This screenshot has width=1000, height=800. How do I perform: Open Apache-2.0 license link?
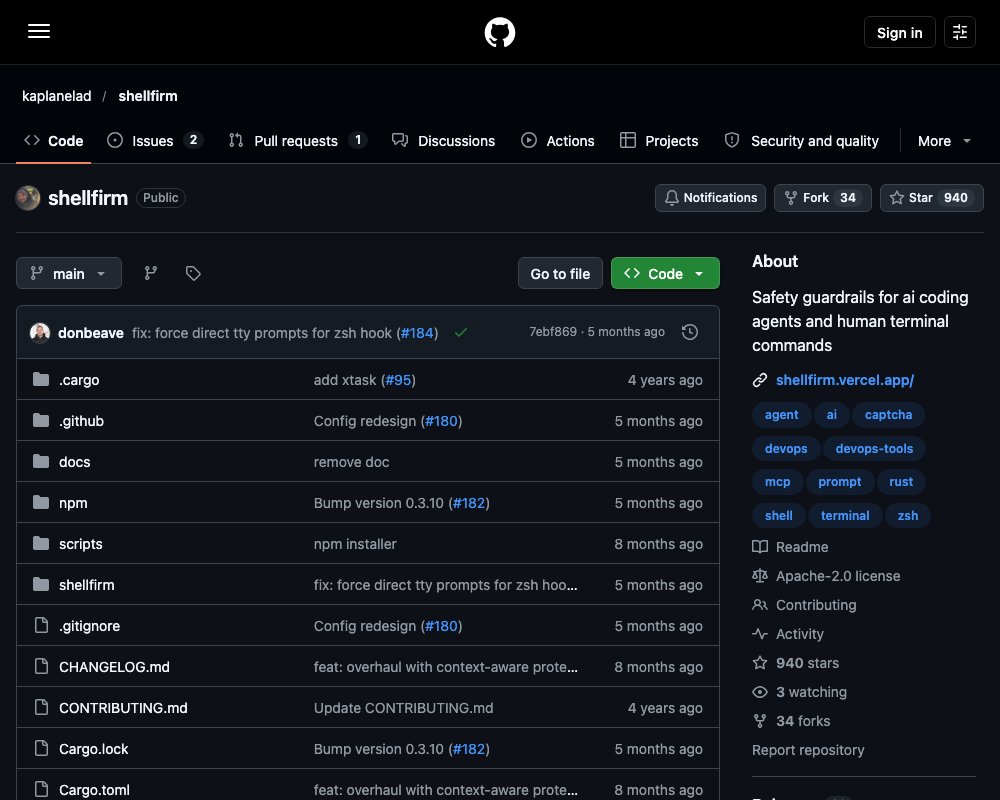(x=837, y=576)
